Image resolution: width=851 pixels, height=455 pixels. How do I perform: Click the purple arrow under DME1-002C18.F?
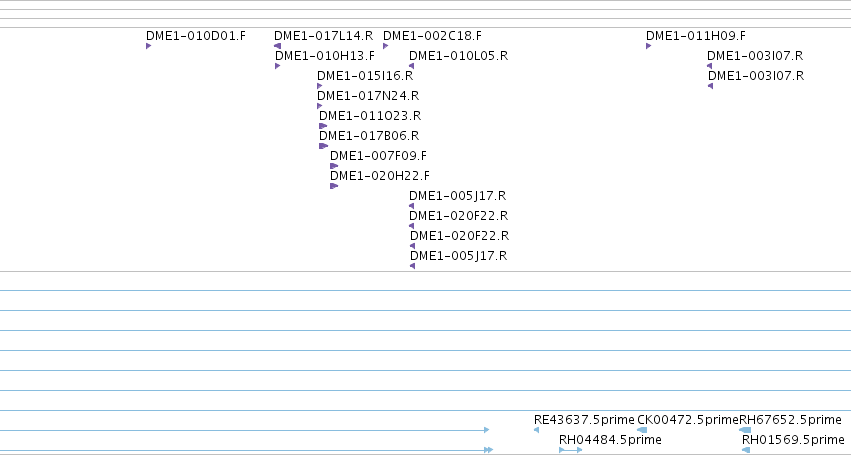point(386,46)
